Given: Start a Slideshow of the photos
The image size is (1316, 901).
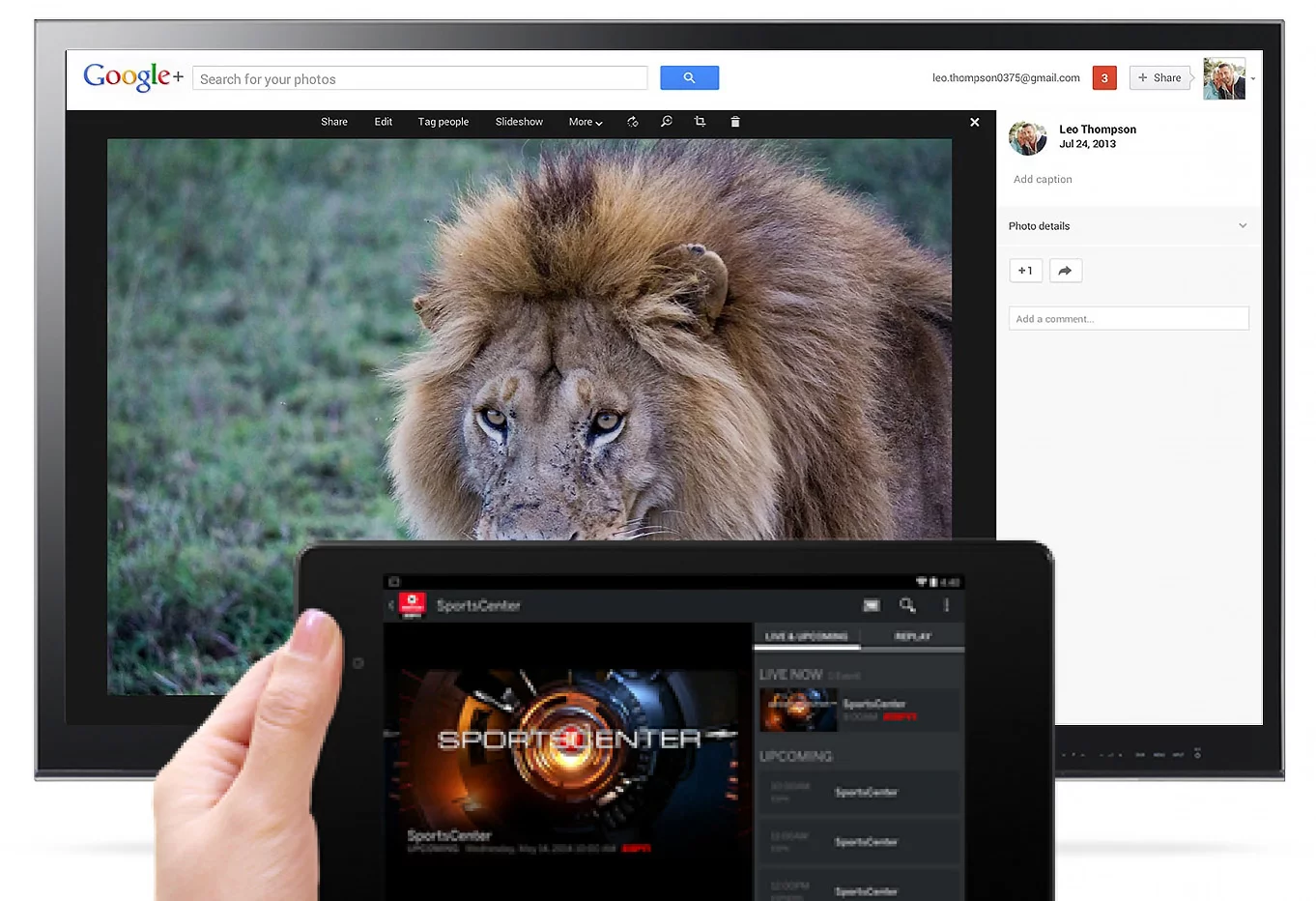Looking at the screenshot, I should (x=518, y=121).
